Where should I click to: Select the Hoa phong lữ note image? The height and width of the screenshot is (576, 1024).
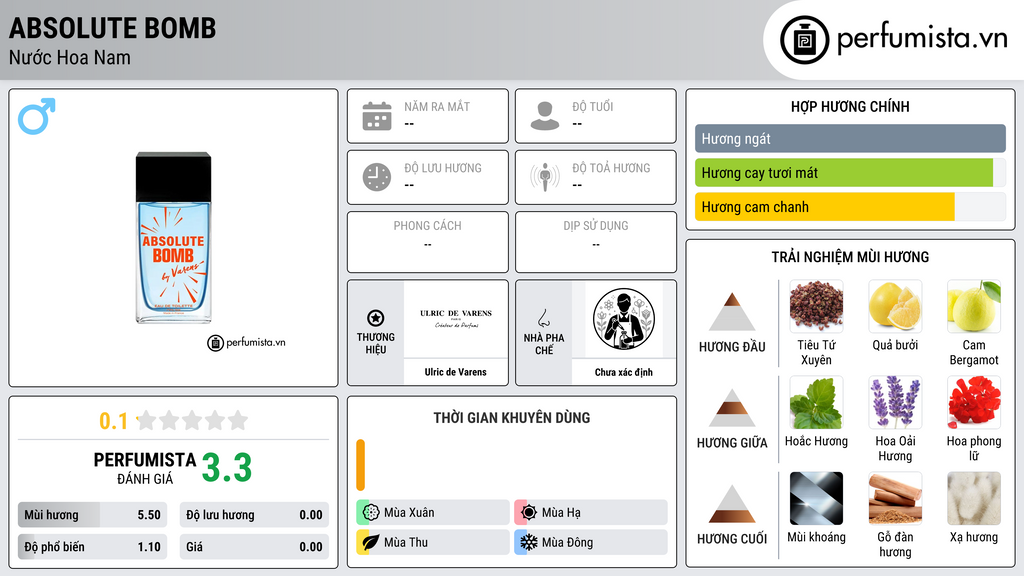pos(974,402)
